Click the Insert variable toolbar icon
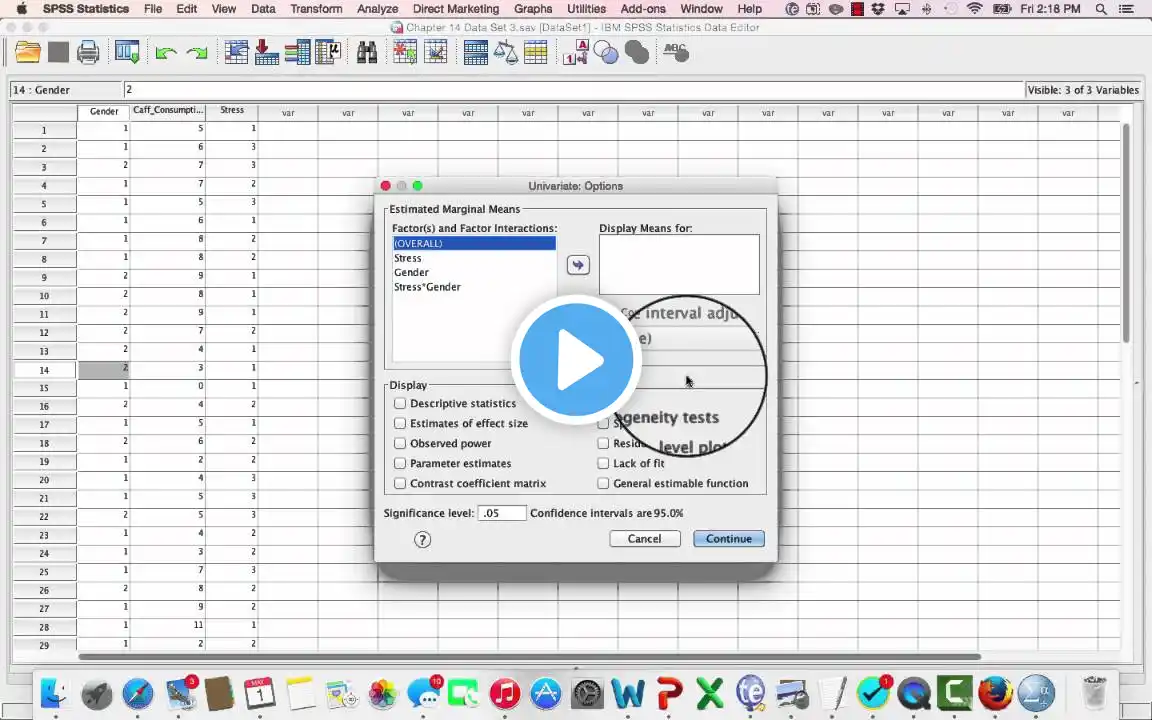Screen dimensions: 1152x720 tap(436, 53)
